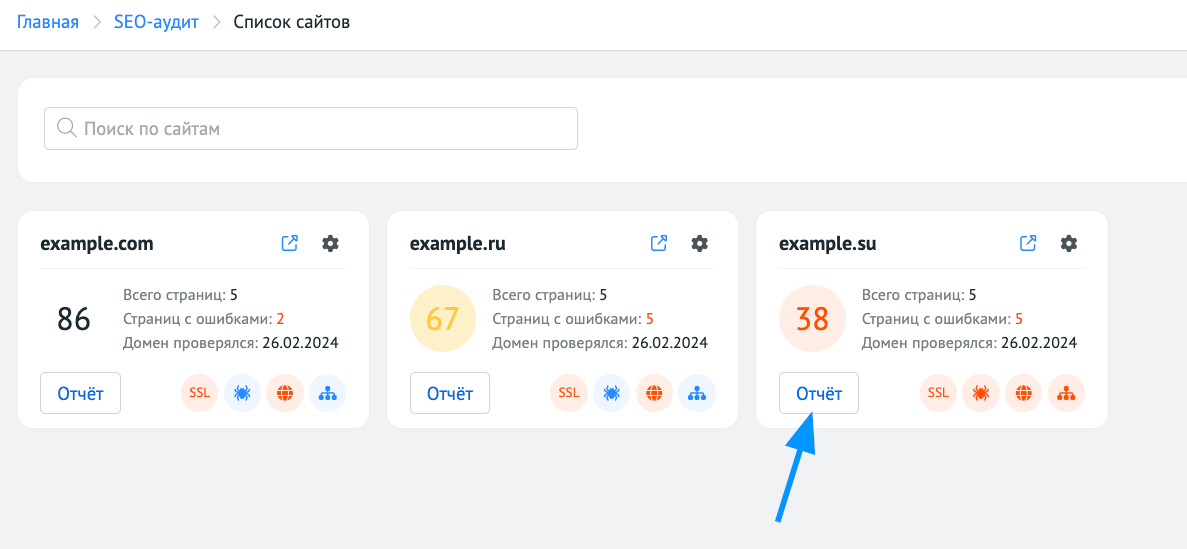Click SSL badge on example.ru card
Viewport: 1187px width, 549px height.
click(x=569, y=393)
